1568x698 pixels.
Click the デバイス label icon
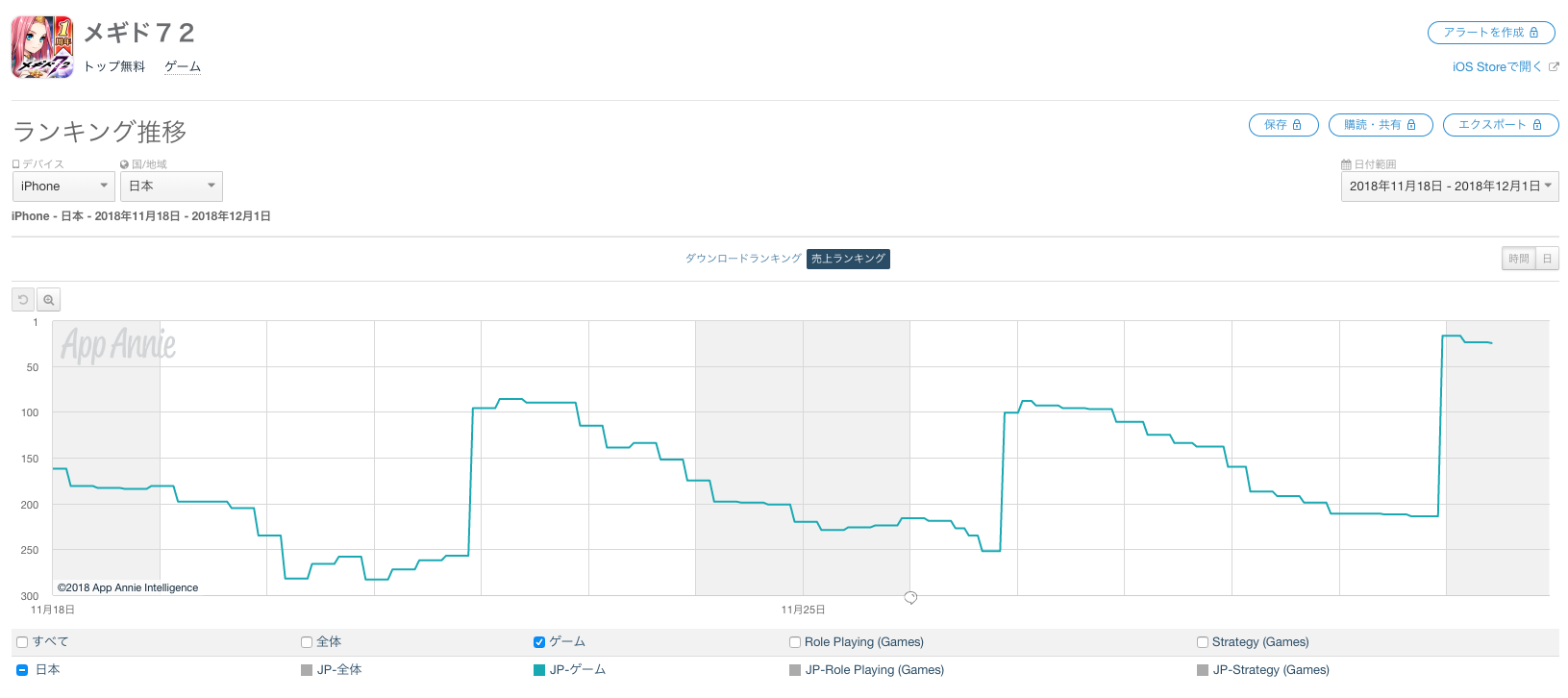[x=15, y=164]
